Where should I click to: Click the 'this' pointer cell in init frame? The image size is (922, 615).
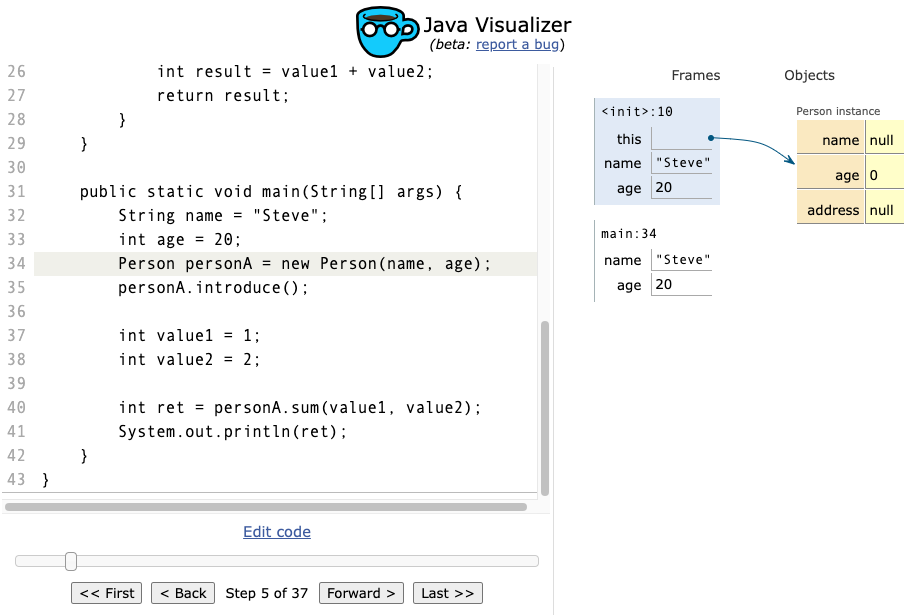tap(682, 139)
